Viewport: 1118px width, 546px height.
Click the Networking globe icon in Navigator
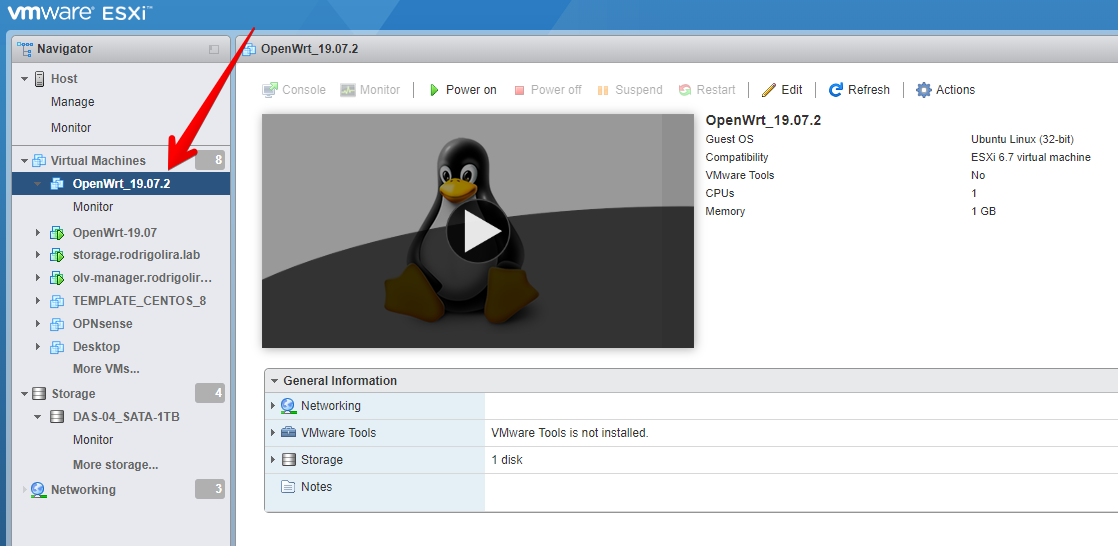[39, 490]
